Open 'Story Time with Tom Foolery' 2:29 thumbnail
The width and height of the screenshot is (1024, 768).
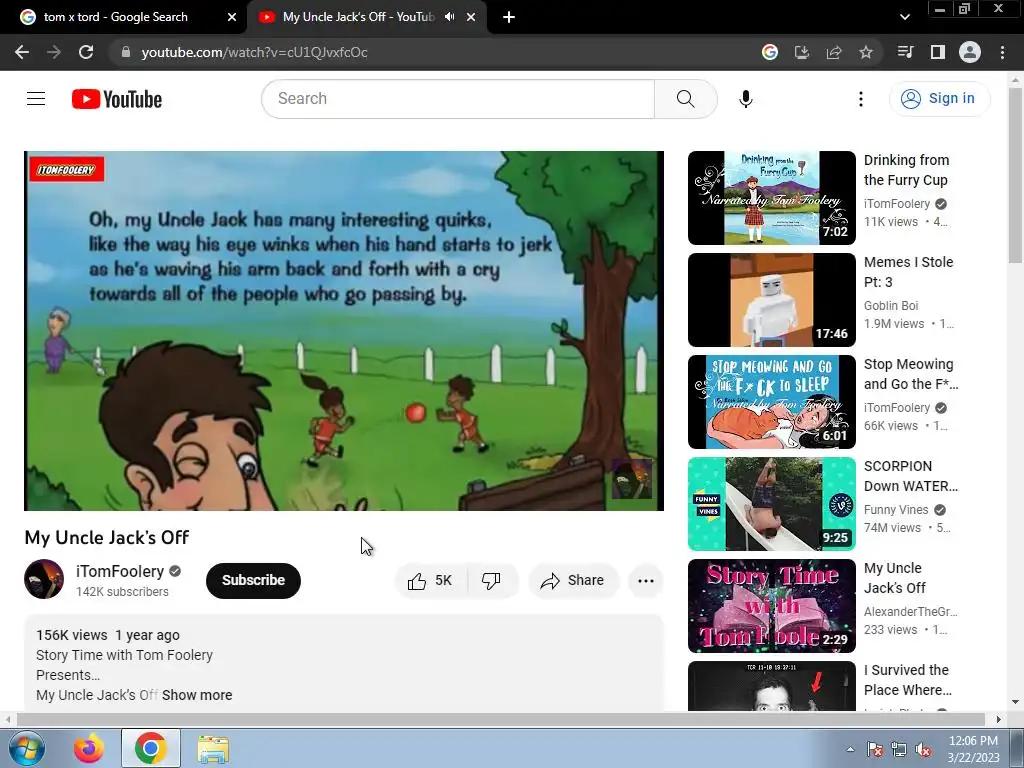pos(772,605)
